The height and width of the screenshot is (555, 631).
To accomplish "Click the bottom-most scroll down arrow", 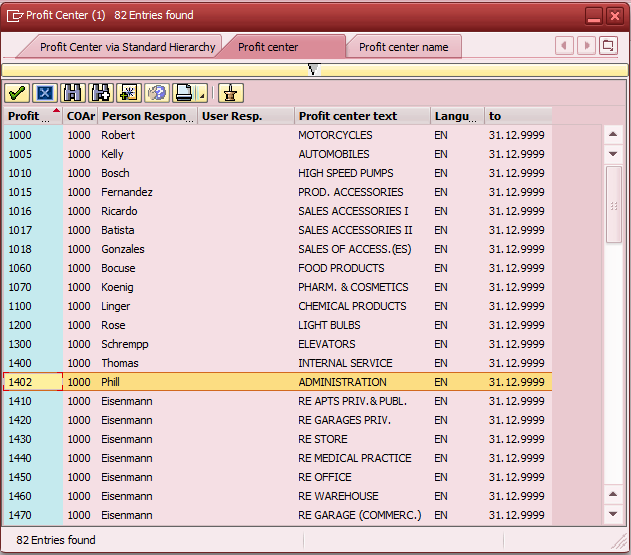I will [x=613, y=514].
